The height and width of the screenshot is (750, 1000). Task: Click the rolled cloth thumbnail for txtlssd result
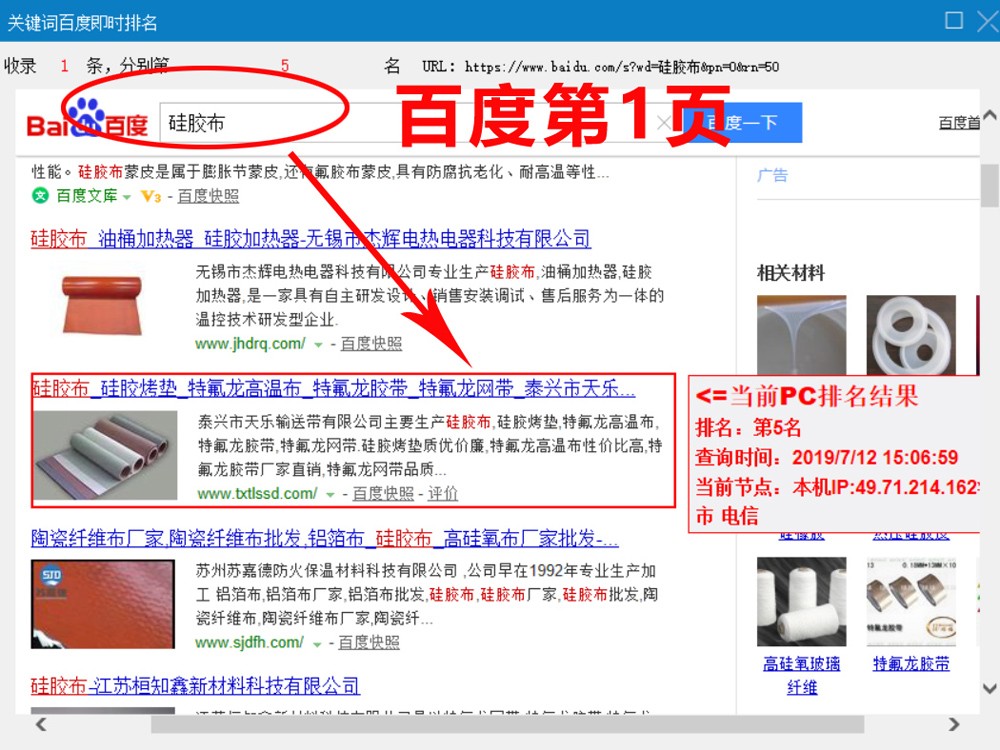(x=105, y=455)
